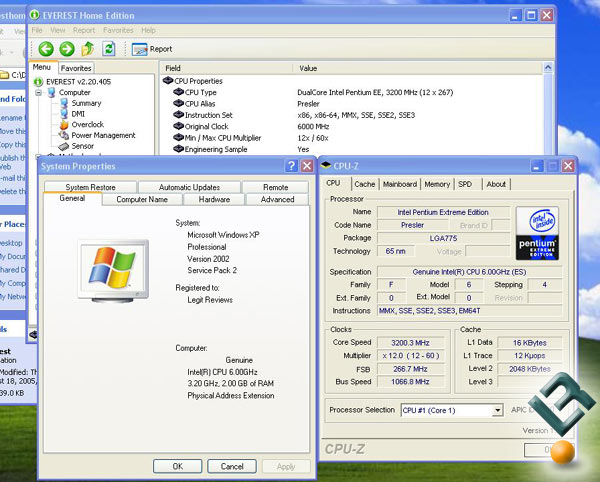This screenshot has width=600, height=482.
Task: Select Engineering Sample row
Action: [216, 150]
